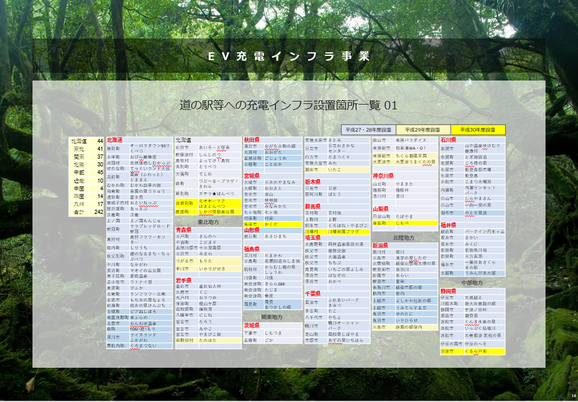Click the '合計' label in summary table
Viewport: 578px width, 402px height.
(x=79, y=212)
